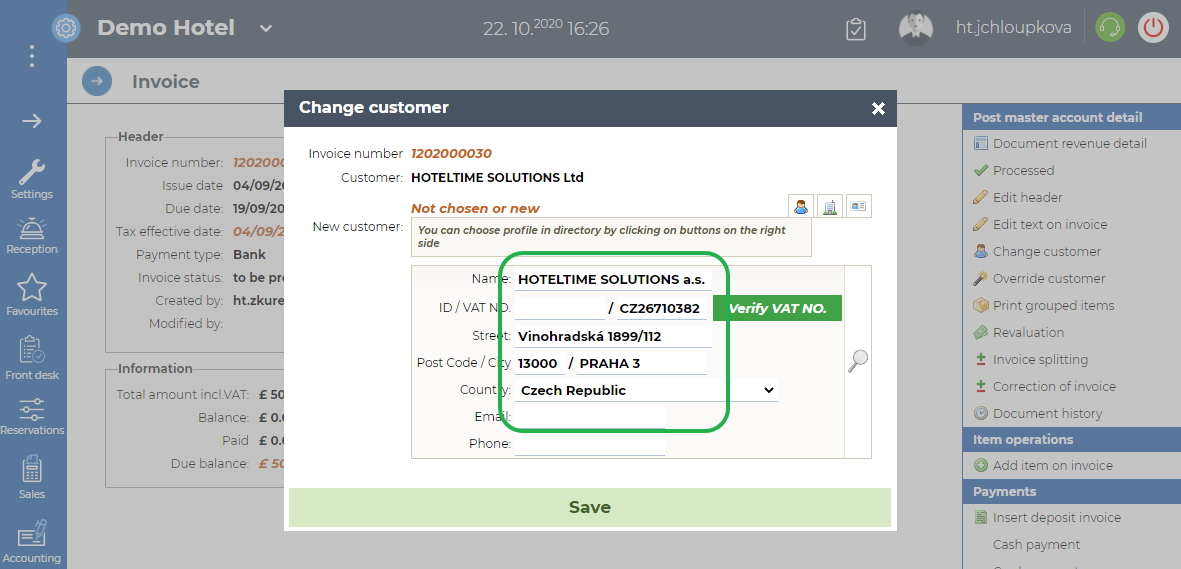Screen dimensions: 1181x569
Task: Open Front desk in the sidebar
Action: point(32,358)
